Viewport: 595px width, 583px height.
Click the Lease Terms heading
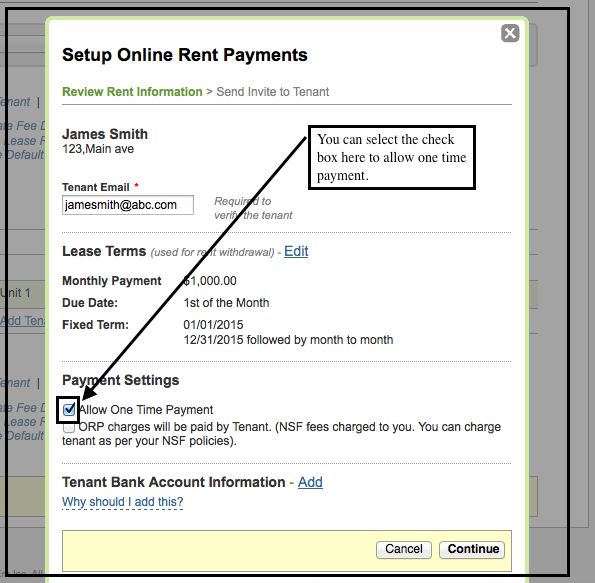(x=104, y=251)
